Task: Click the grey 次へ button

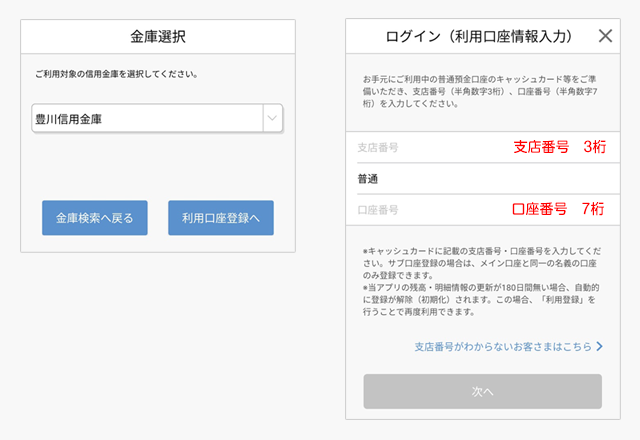Action: coord(482,391)
